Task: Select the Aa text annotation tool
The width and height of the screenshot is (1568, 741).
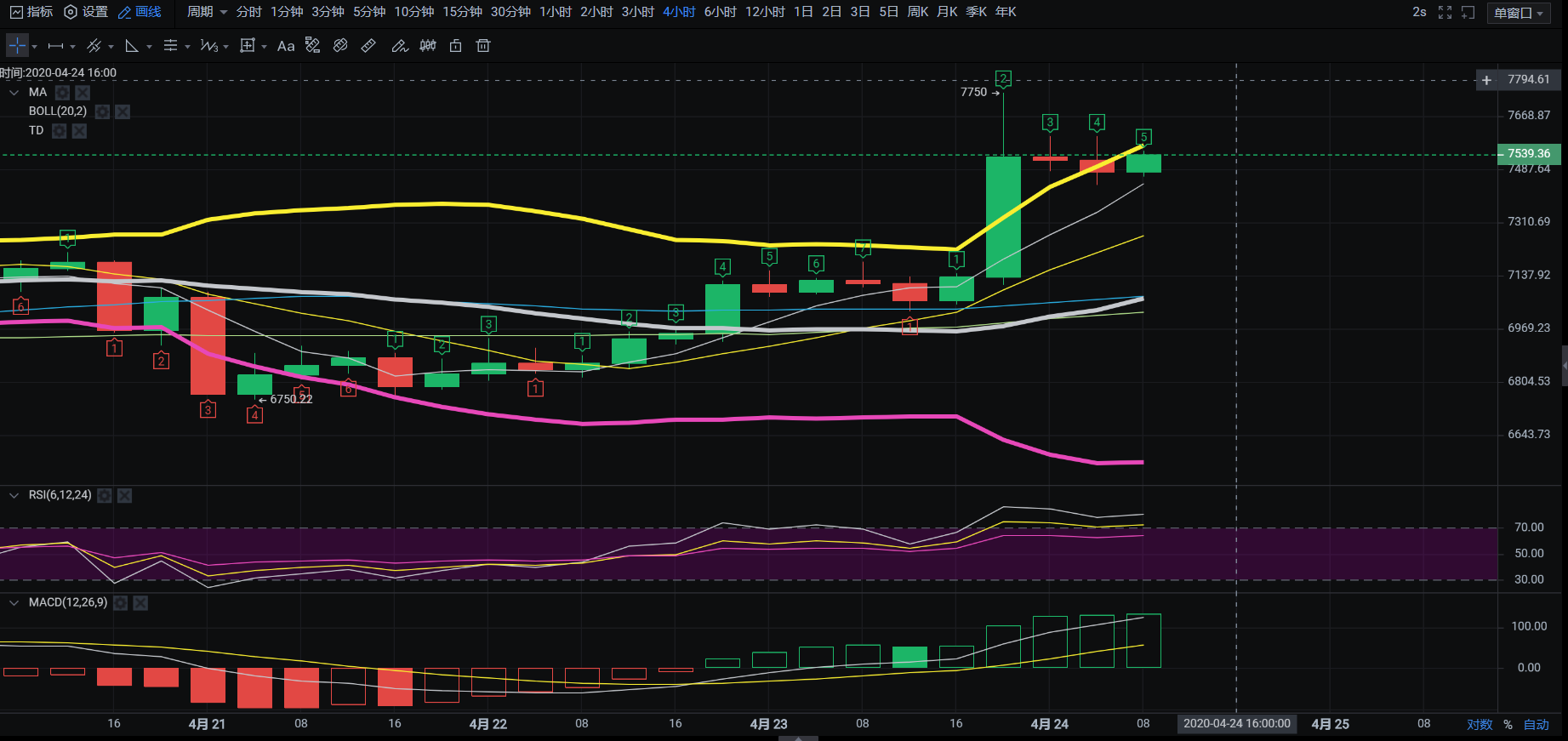Action: [286, 46]
